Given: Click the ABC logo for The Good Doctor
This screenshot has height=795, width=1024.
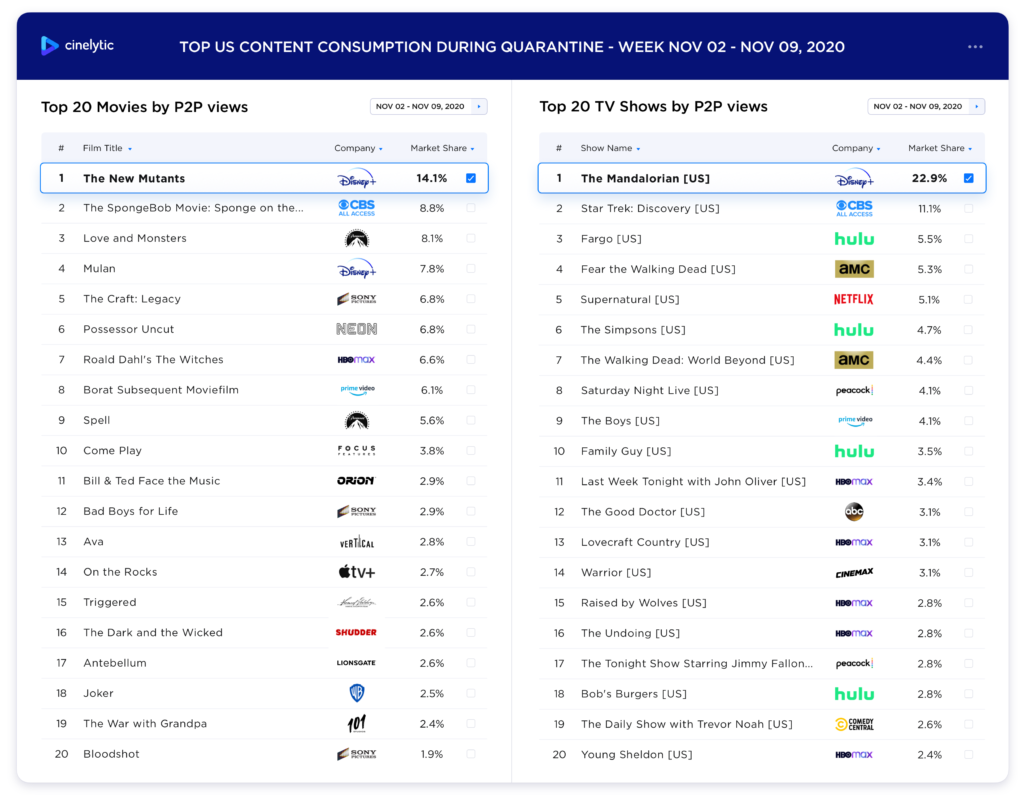Looking at the screenshot, I should point(854,511).
